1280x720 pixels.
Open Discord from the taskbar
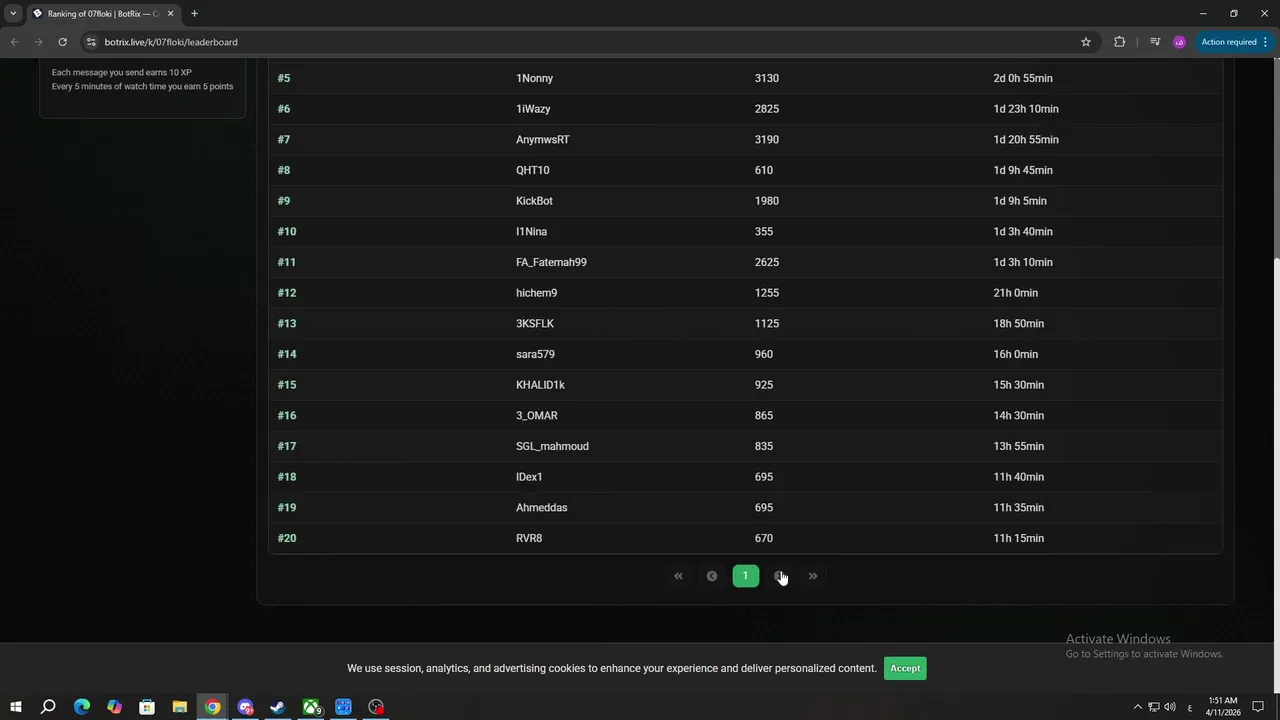[245, 707]
